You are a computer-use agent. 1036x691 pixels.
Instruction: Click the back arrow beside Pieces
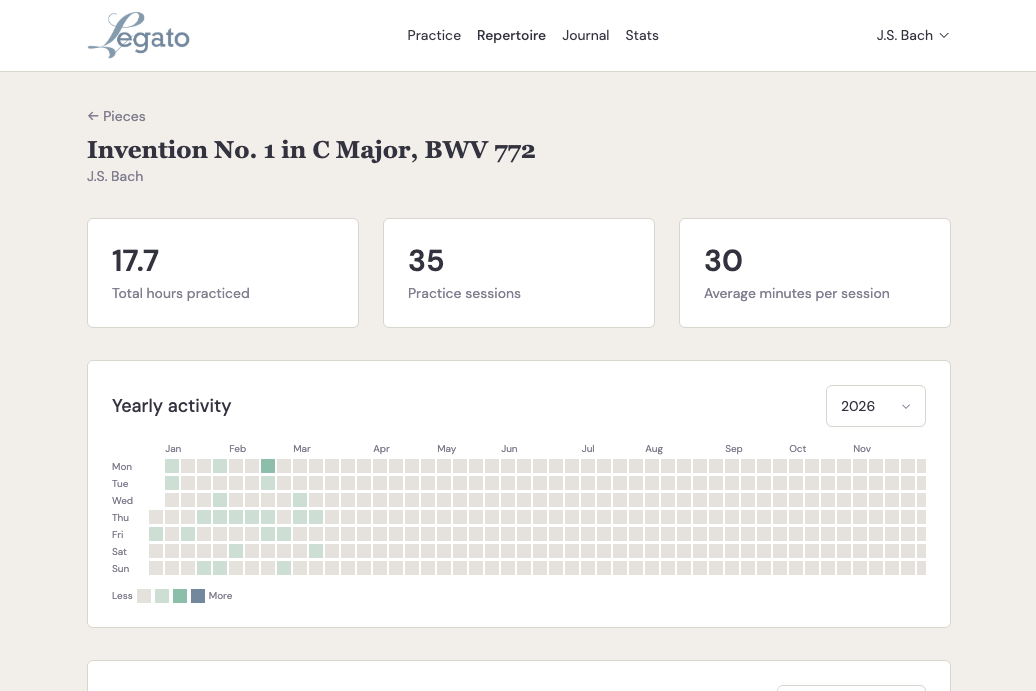point(92,116)
